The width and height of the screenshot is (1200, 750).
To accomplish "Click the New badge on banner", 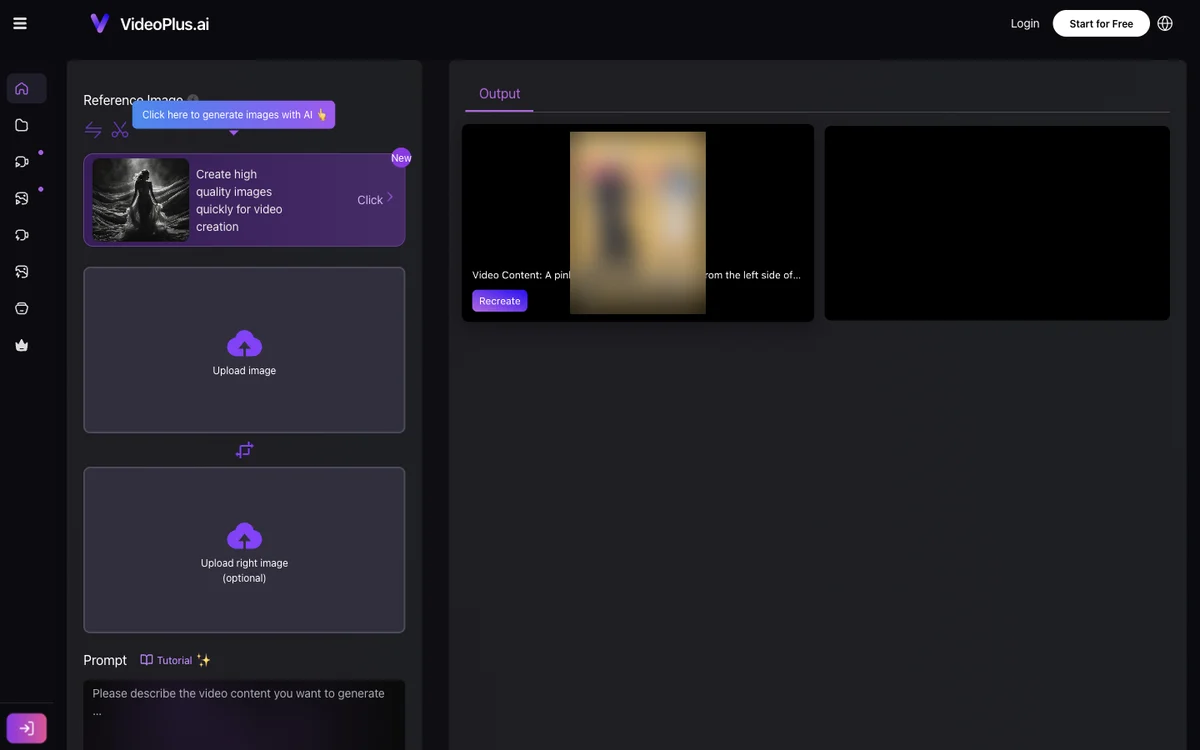I will (x=401, y=158).
